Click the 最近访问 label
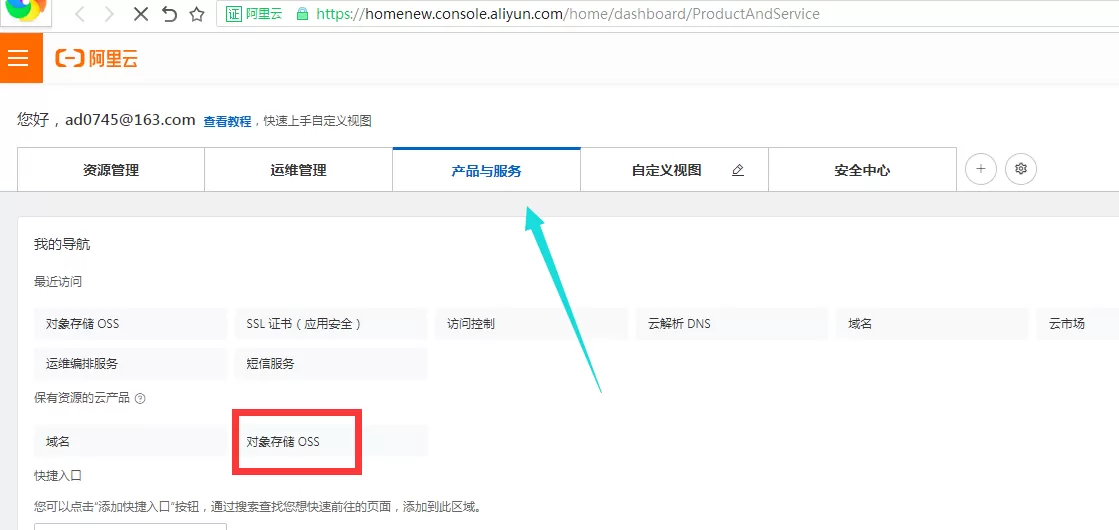 58,281
